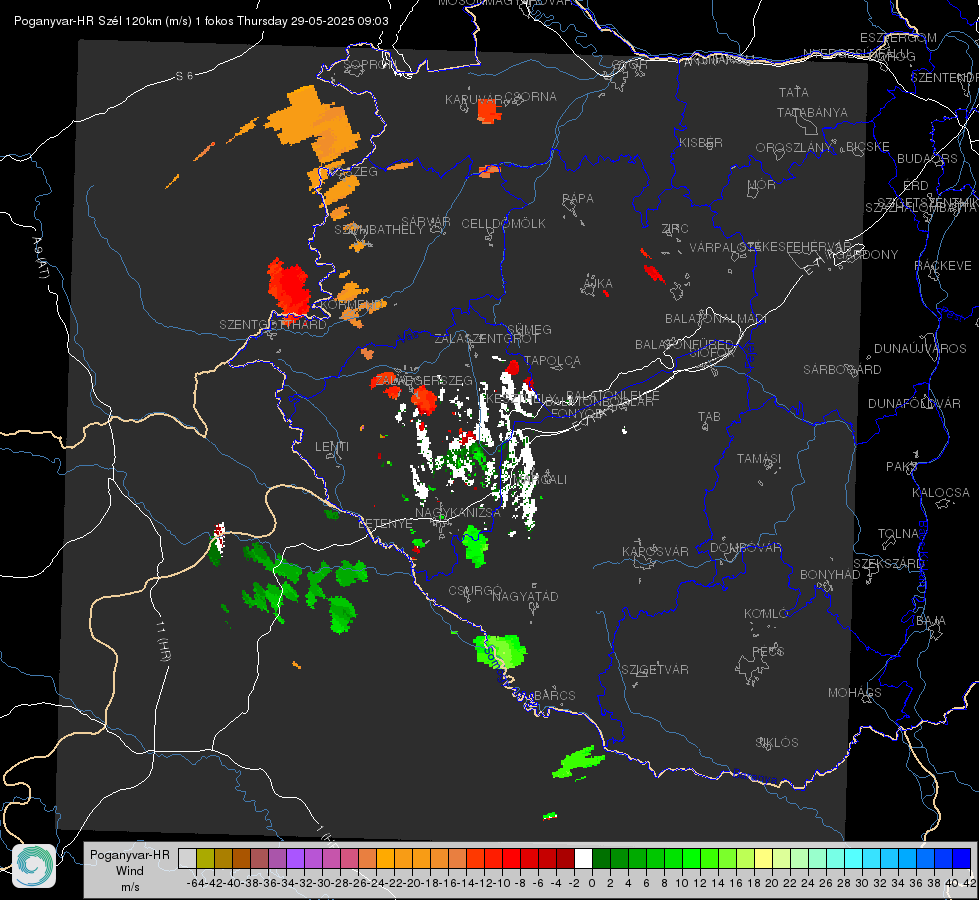Select the SZIGETVAR label
Image resolution: width=979 pixels, height=900 pixels.
tap(655, 670)
